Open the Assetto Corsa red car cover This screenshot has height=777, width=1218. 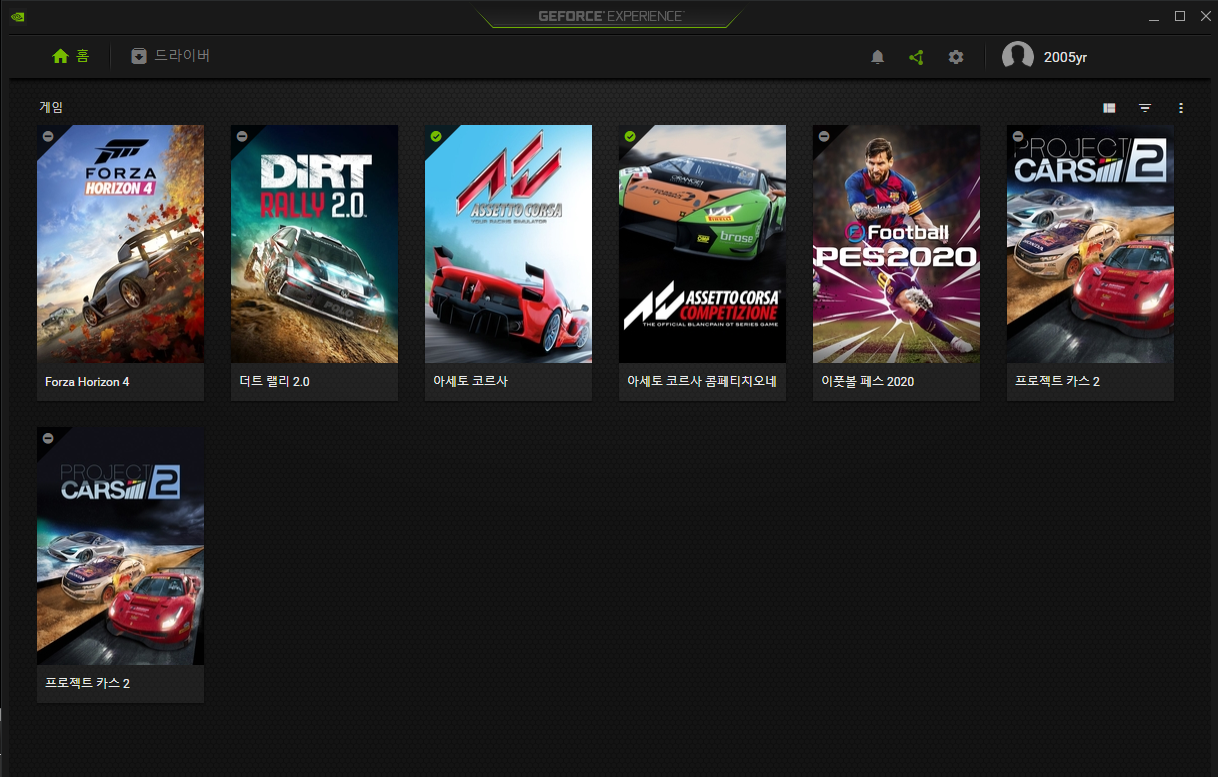pos(508,244)
